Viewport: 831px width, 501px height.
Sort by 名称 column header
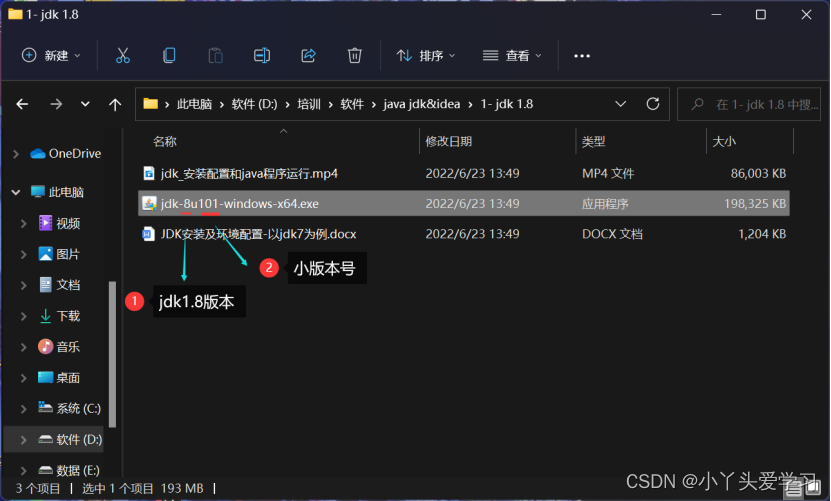(x=165, y=142)
